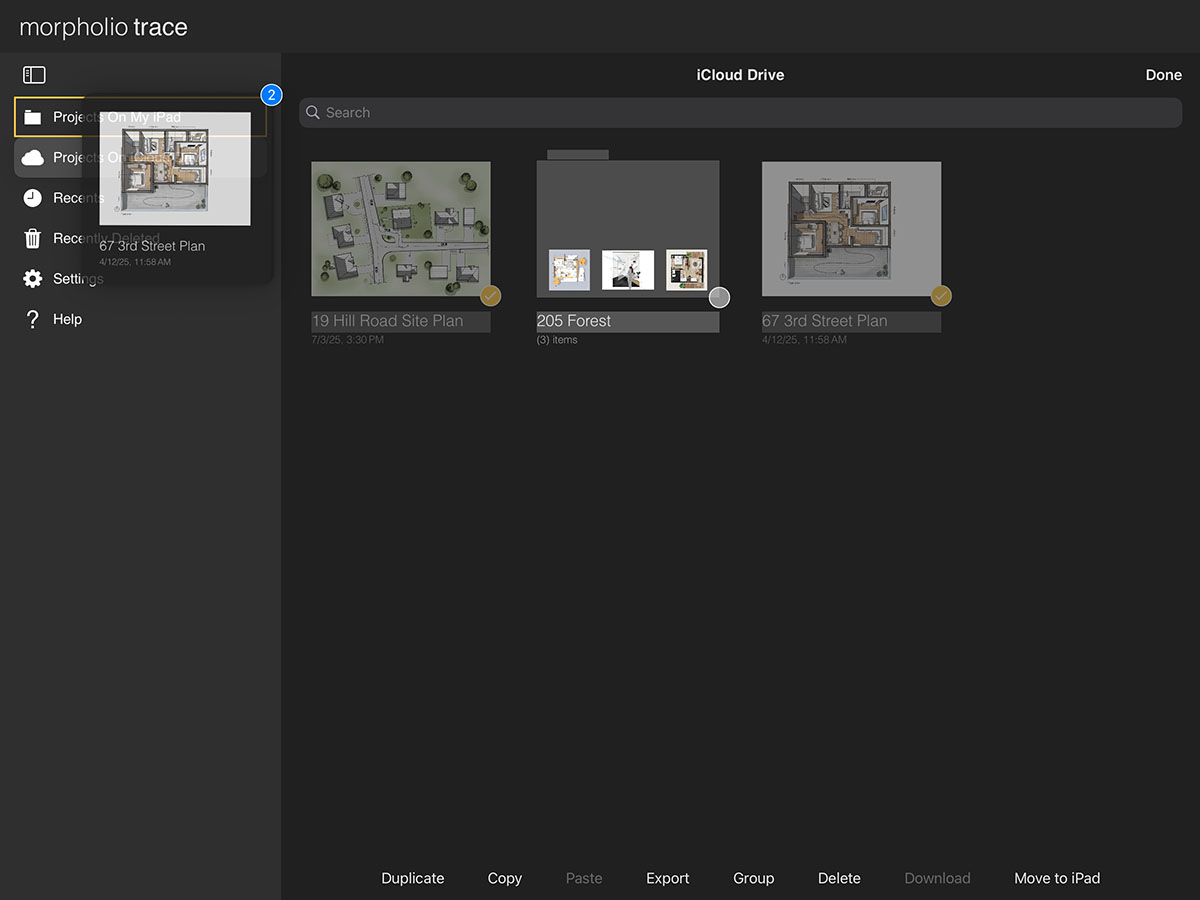The height and width of the screenshot is (900, 1200).
Task: Click the Help question mark icon
Action: (33, 320)
